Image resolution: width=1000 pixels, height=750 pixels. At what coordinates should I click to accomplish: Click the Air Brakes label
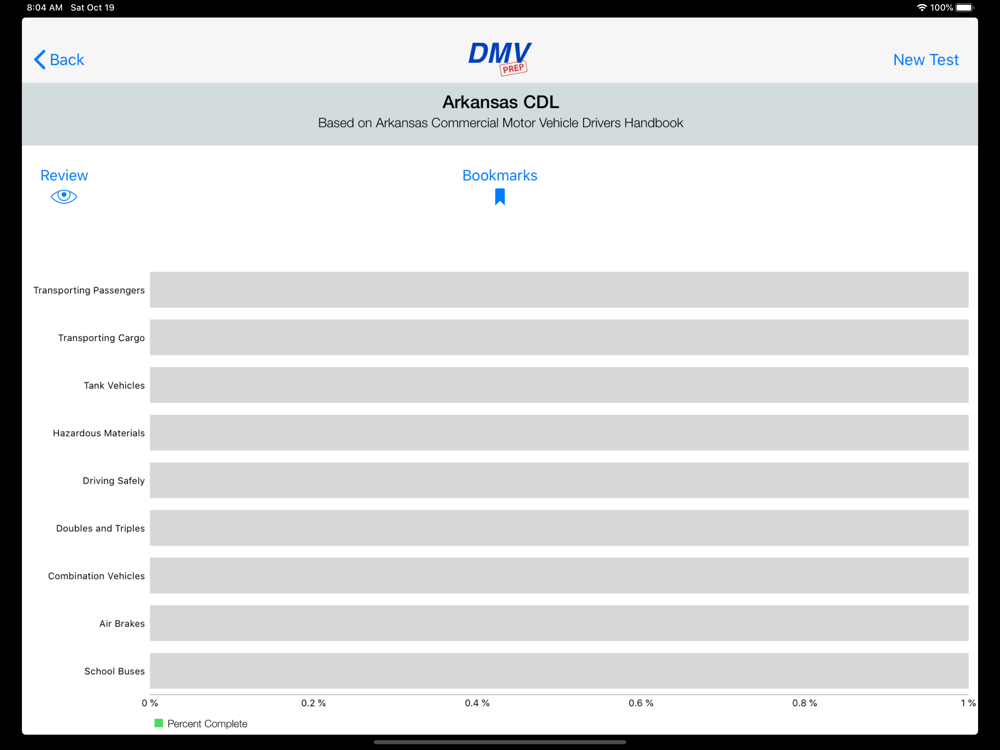[x=122, y=624]
